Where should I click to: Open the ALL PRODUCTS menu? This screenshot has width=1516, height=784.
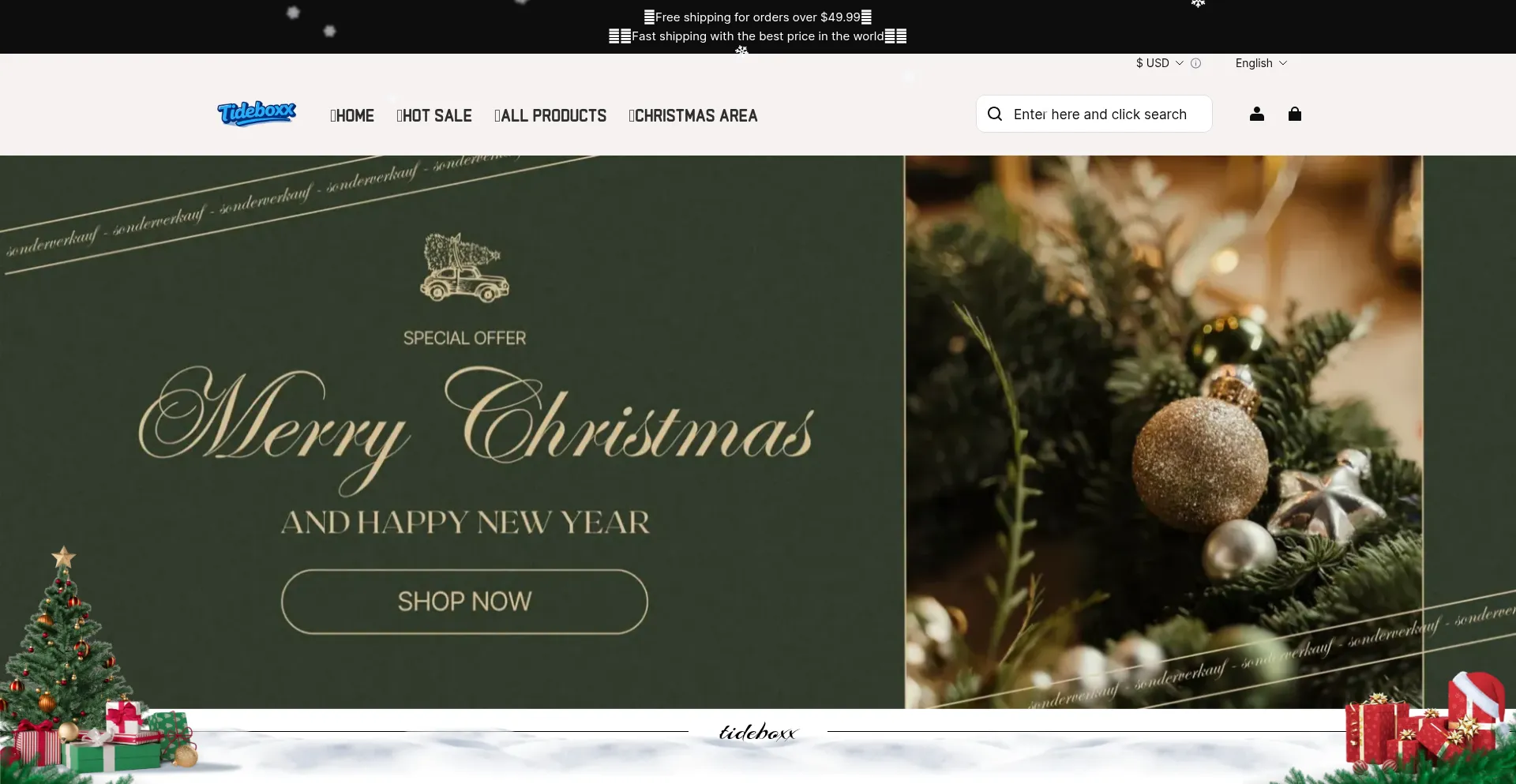550,115
